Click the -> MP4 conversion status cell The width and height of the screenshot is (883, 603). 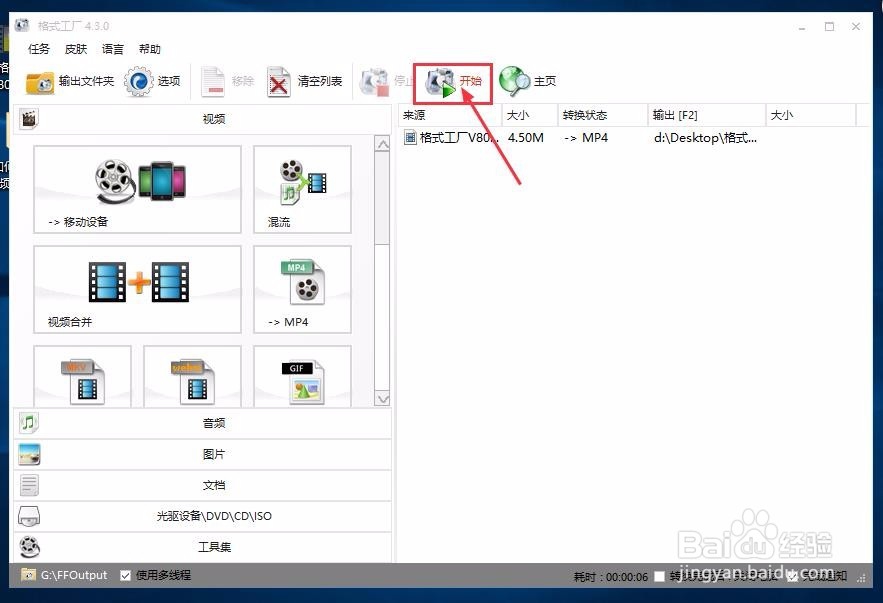[x=586, y=137]
